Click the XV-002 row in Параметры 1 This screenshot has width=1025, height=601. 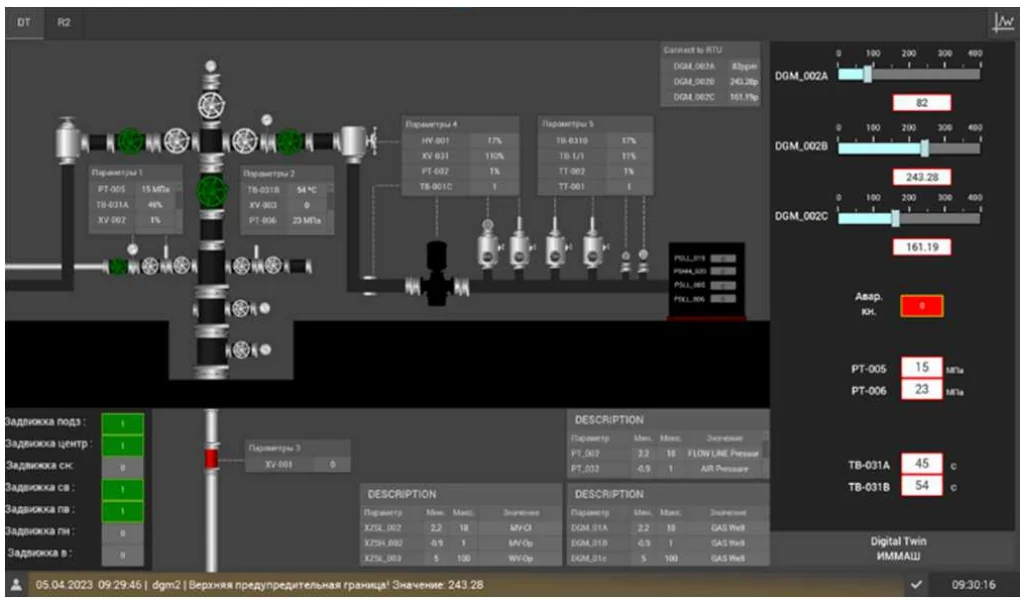(x=133, y=220)
